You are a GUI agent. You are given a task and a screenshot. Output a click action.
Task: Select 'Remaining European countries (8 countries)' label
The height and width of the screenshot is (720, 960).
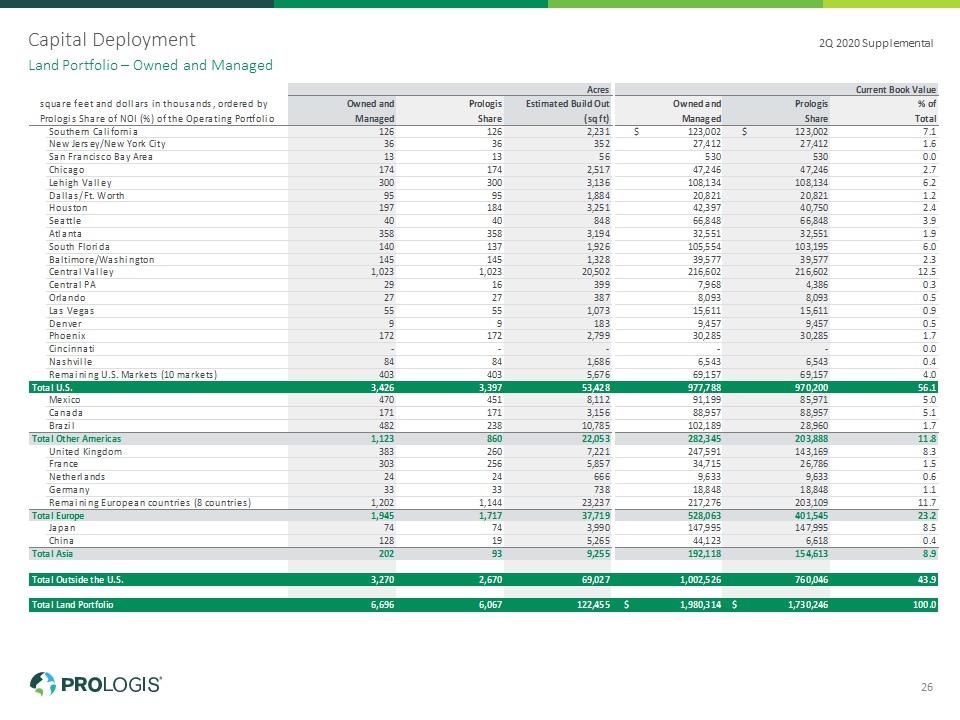(x=150, y=503)
